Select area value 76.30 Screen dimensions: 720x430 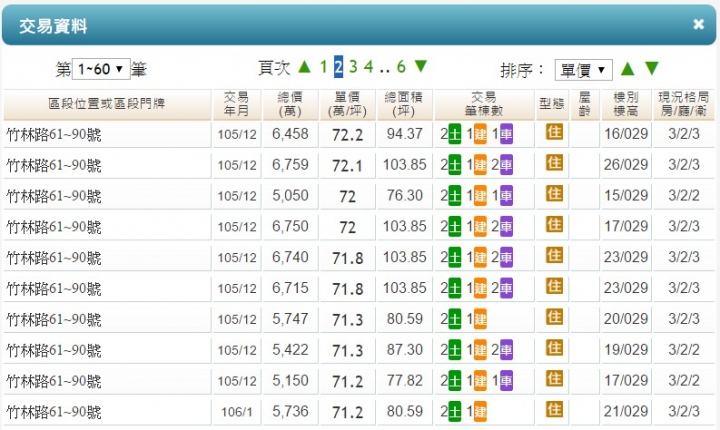pos(405,195)
